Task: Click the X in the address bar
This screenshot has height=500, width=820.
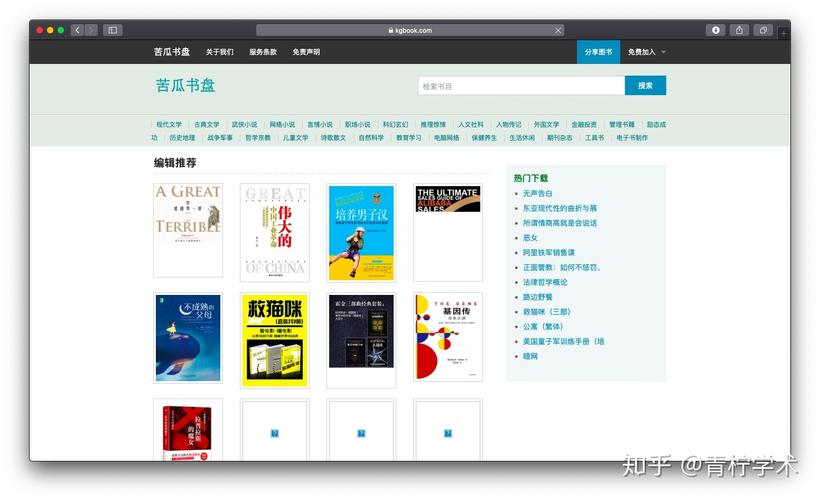Action: [x=558, y=30]
